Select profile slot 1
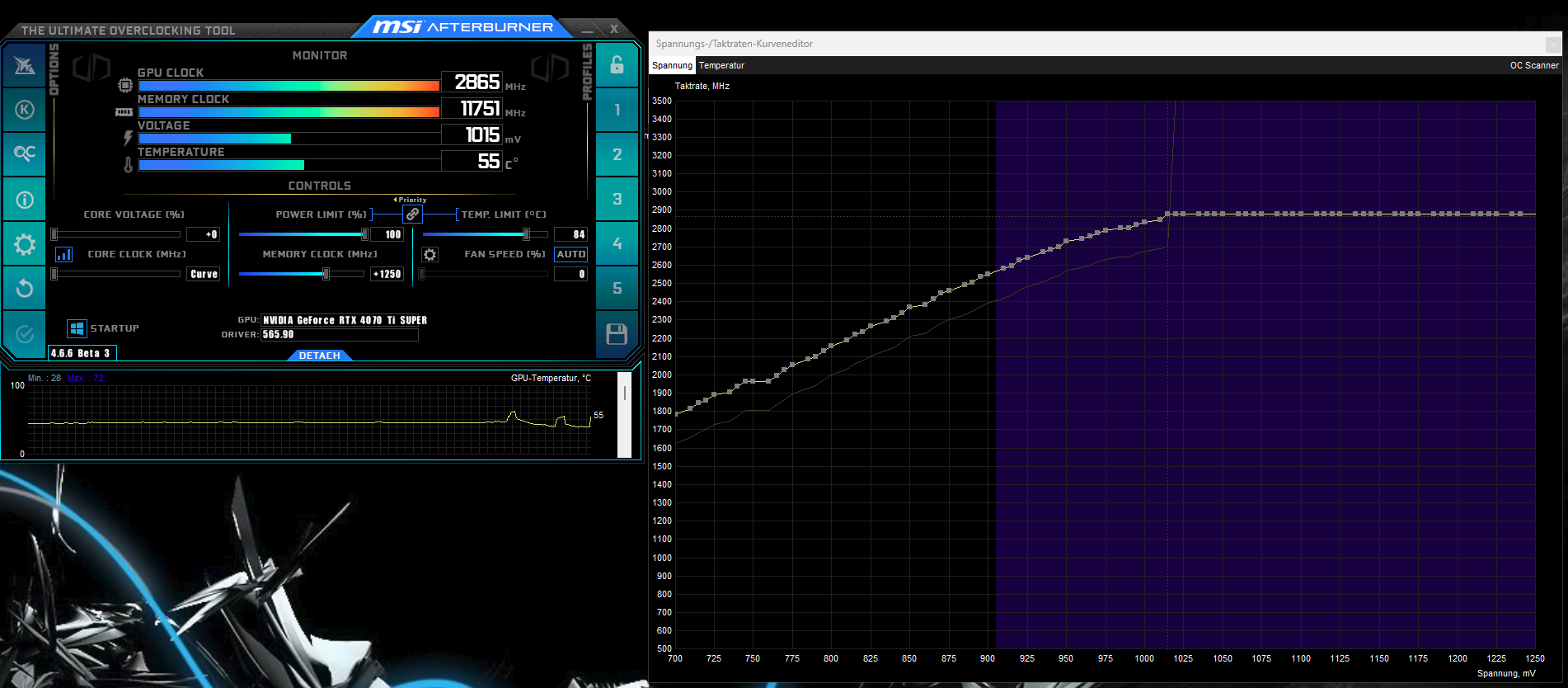Screen dimensions: 1568x688 [x=617, y=110]
